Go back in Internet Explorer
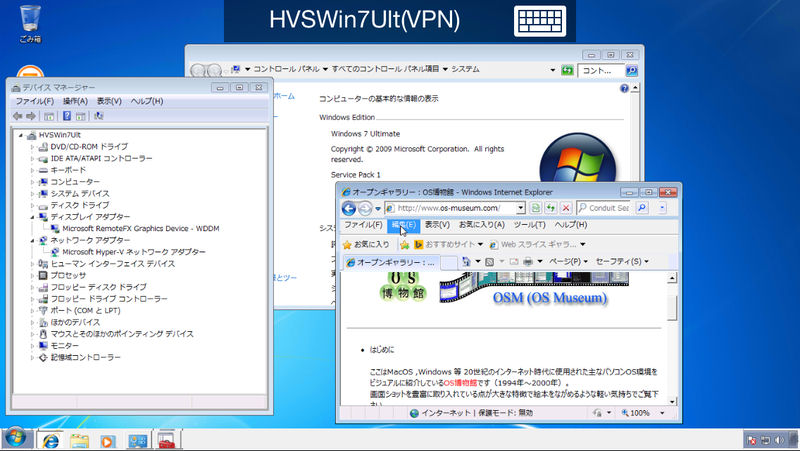Image resolution: width=800 pixels, height=451 pixels. [x=349, y=208]
